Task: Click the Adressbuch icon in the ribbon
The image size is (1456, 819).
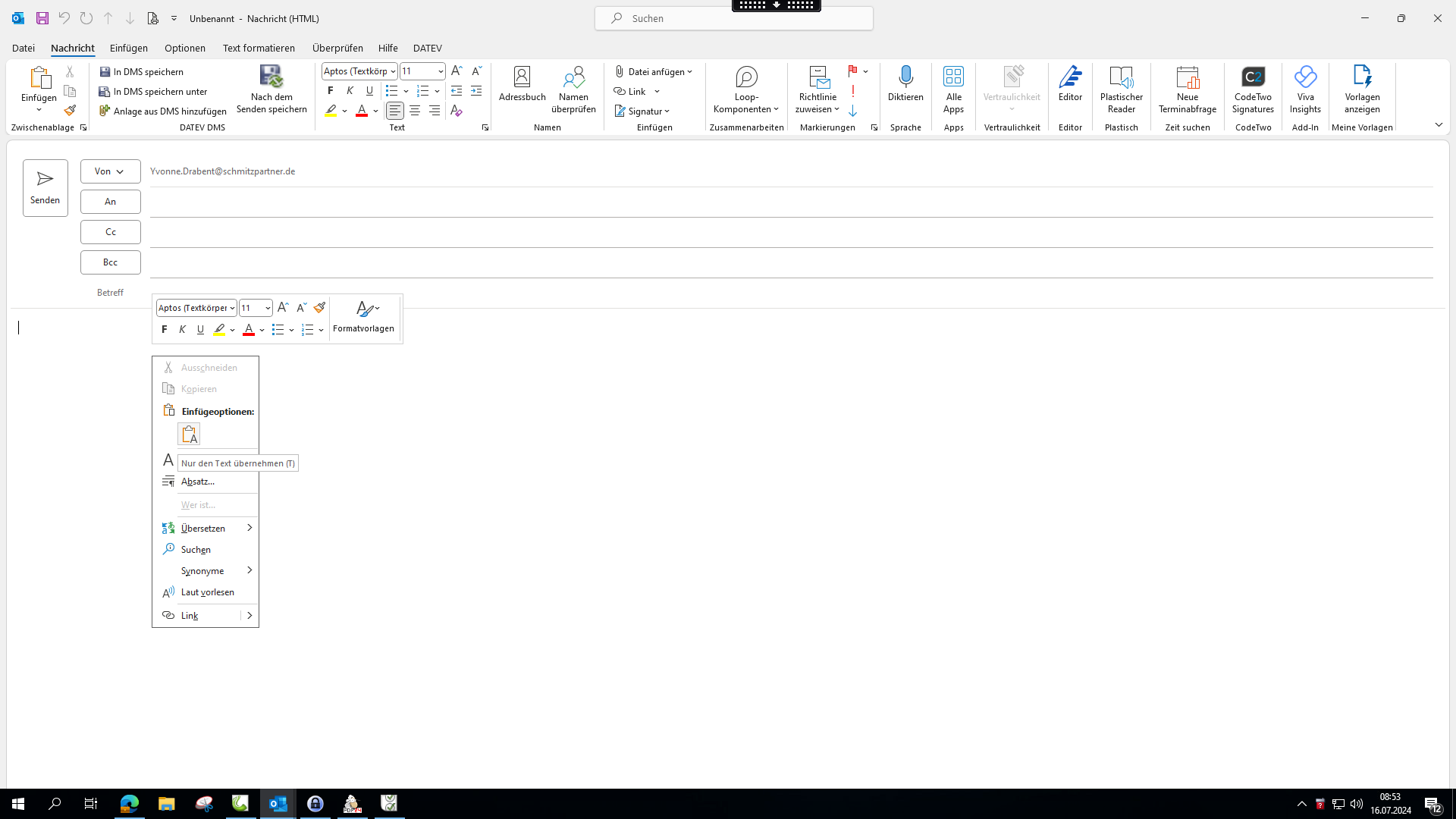Action: click(x=522, y=77)
